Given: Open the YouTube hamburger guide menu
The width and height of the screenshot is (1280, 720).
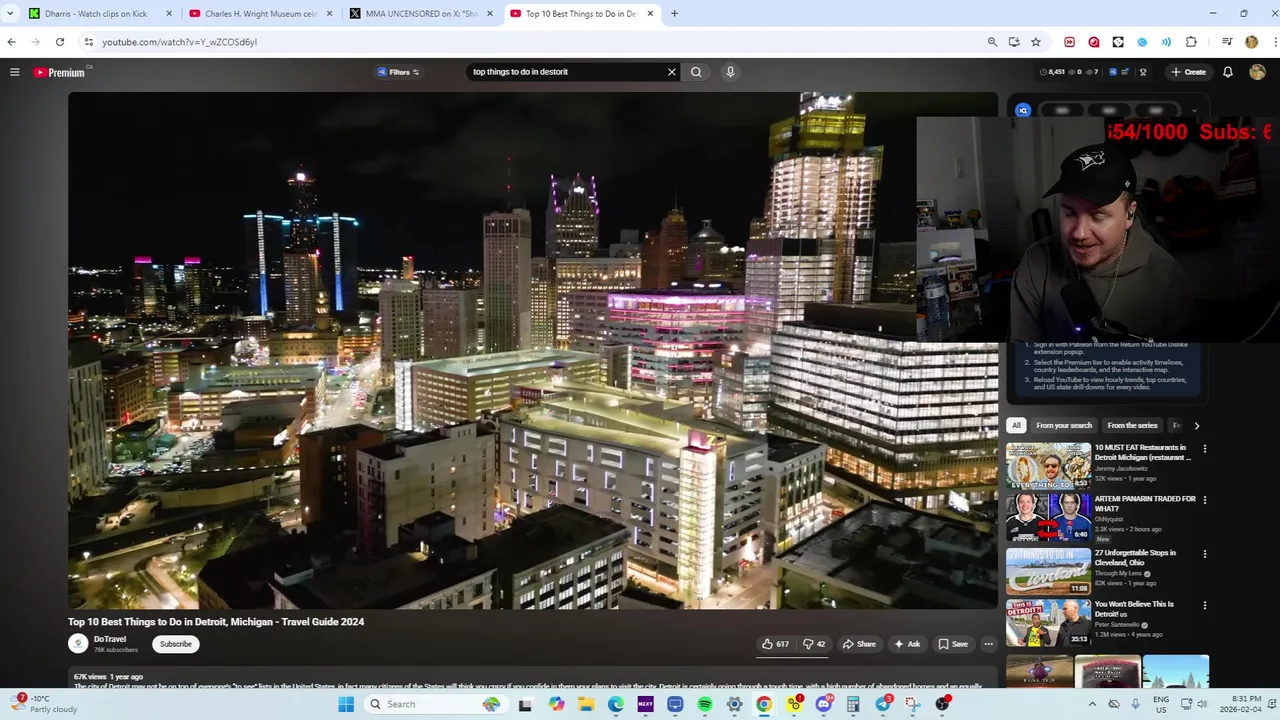Looking at the screenshot, I should tap(15, 72).
